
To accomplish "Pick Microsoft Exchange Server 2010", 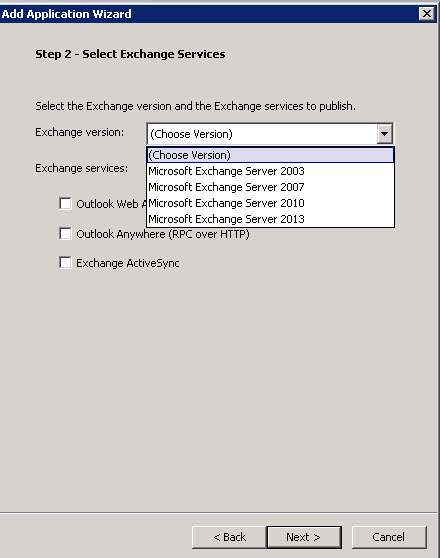I will (x=270, y=203).
